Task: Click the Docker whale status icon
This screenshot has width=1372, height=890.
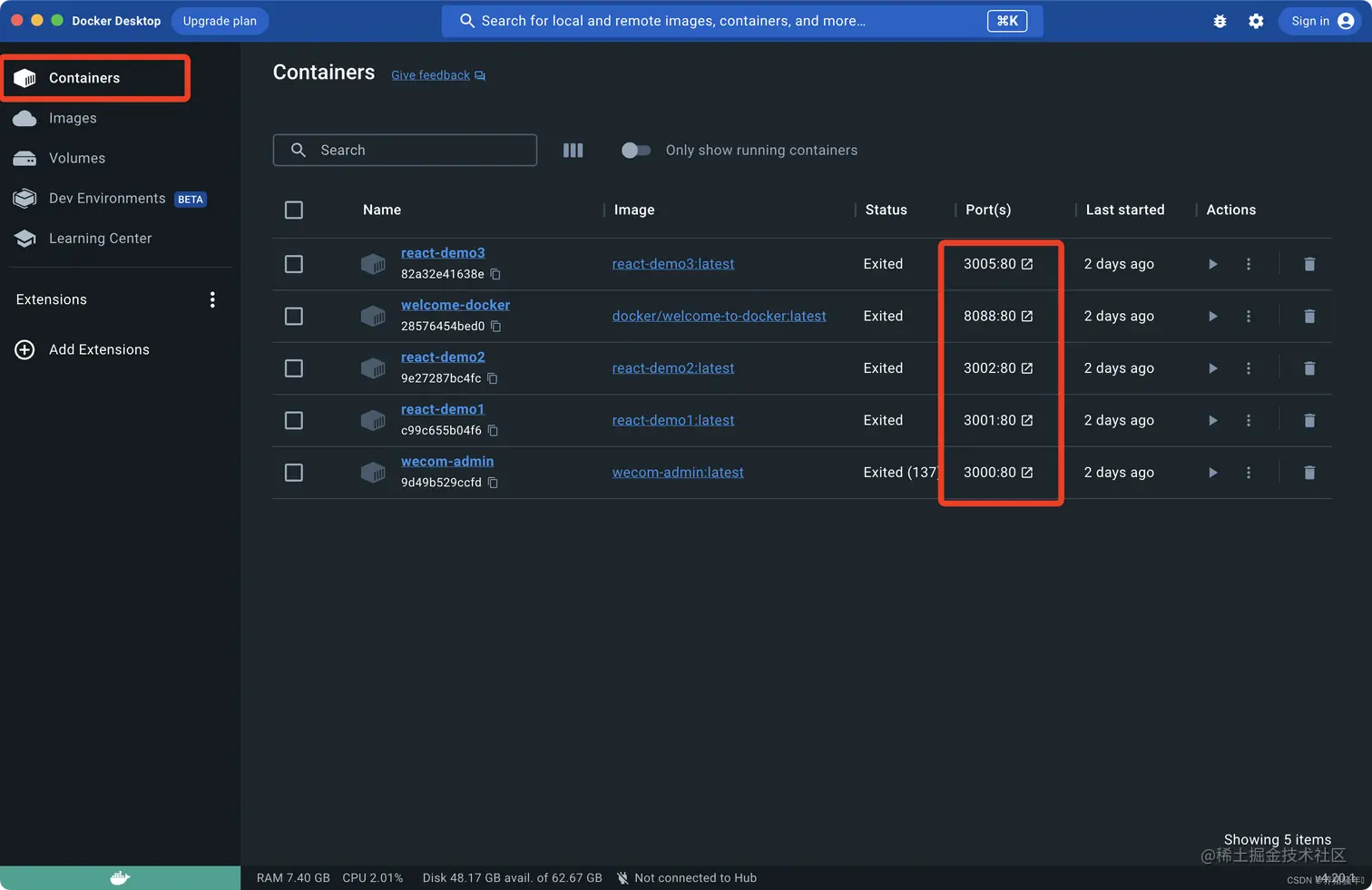Action: 120,877
